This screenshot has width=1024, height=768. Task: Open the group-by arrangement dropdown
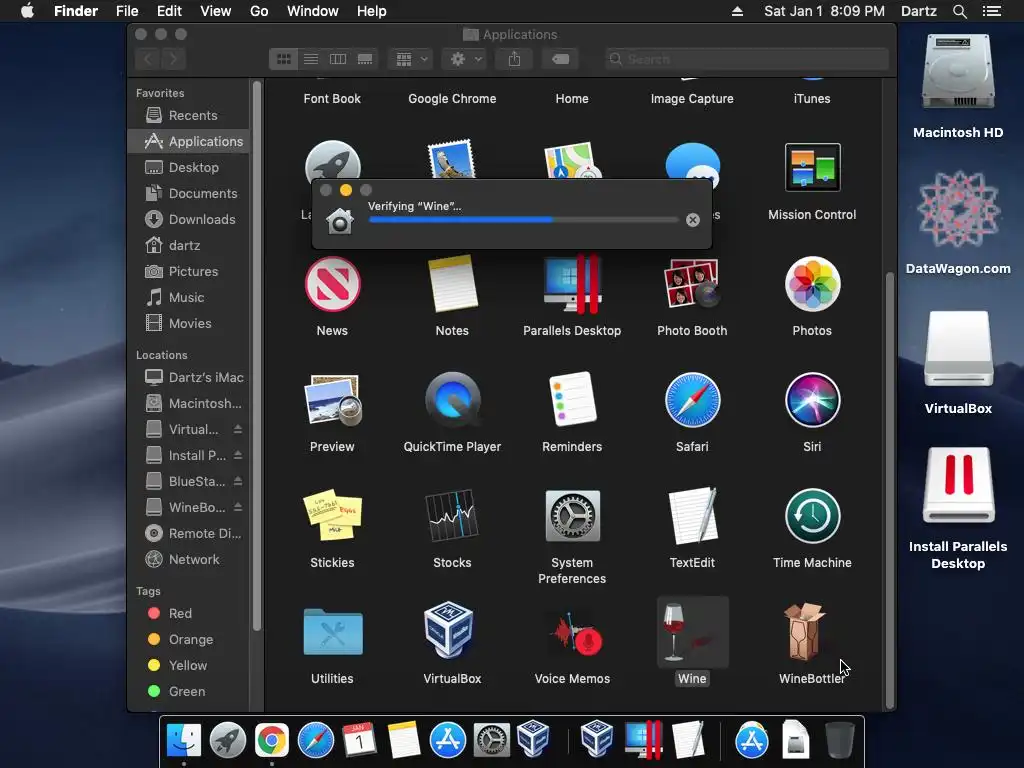(x=411, y=59)
